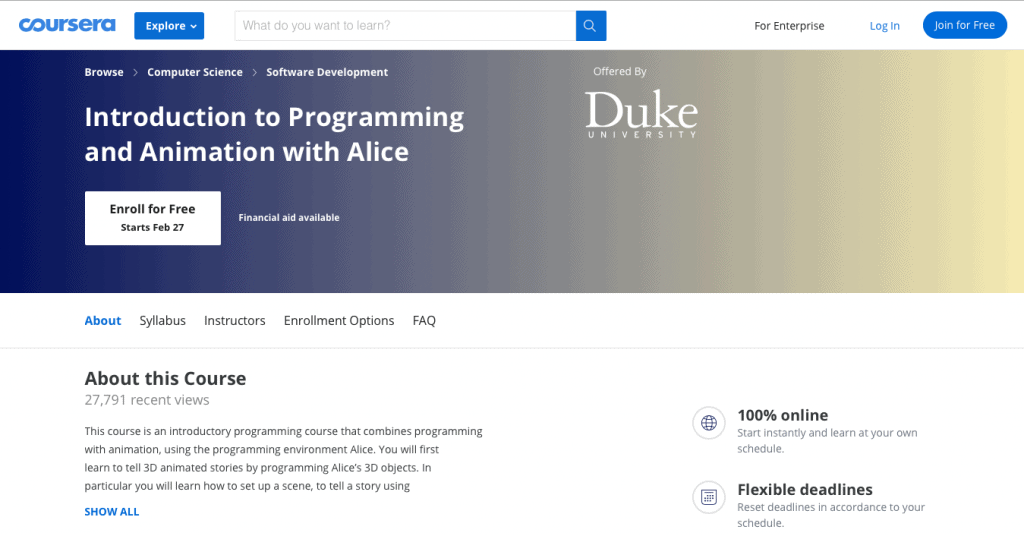
Task: Click Financial aid available link
Action: click(289, 218)
